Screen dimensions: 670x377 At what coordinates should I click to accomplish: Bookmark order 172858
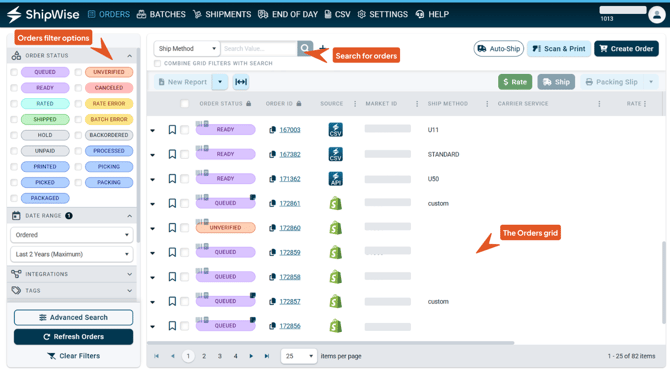172,277
